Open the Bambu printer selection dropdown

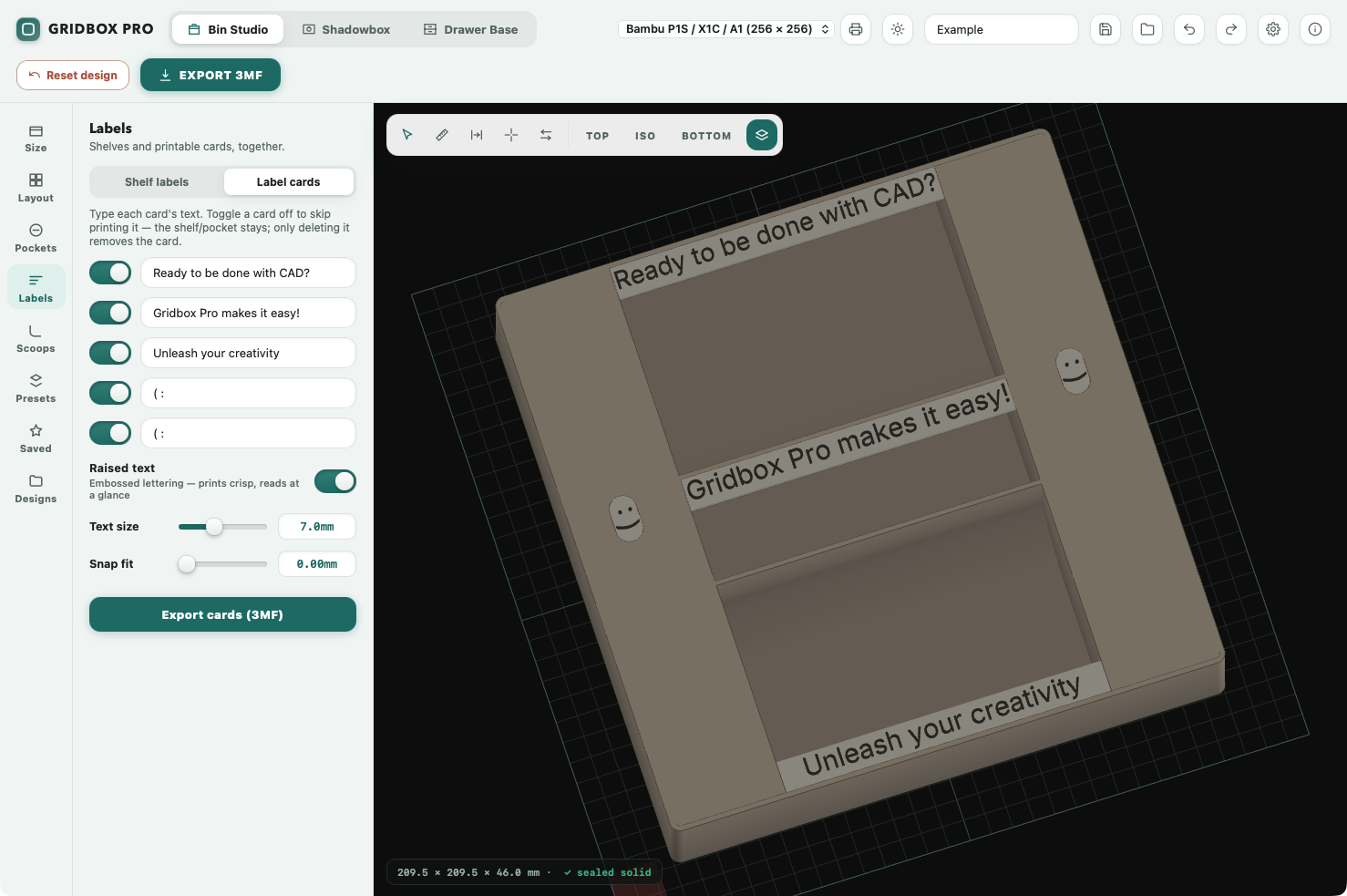[726, 29]
